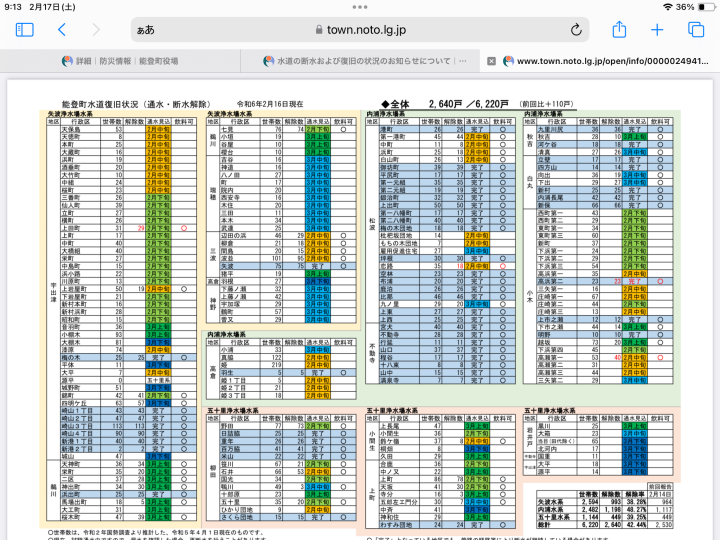This screenshot has width=720, height=540.
Task: Tap the forward navigation arrow
Action: tap(95, 30)
